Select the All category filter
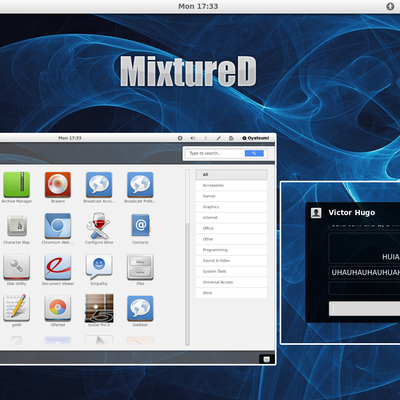 pos(231,174)
